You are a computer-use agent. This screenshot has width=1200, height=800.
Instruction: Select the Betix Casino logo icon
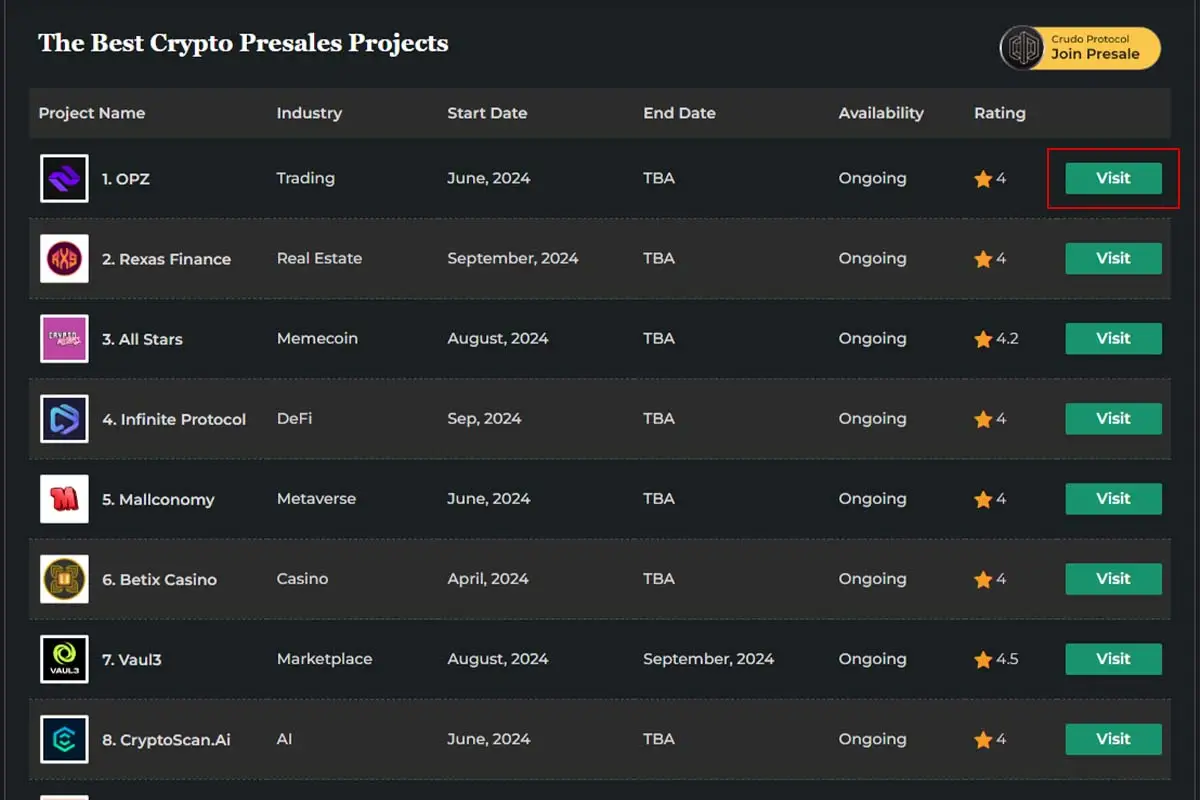pos(63,578)
